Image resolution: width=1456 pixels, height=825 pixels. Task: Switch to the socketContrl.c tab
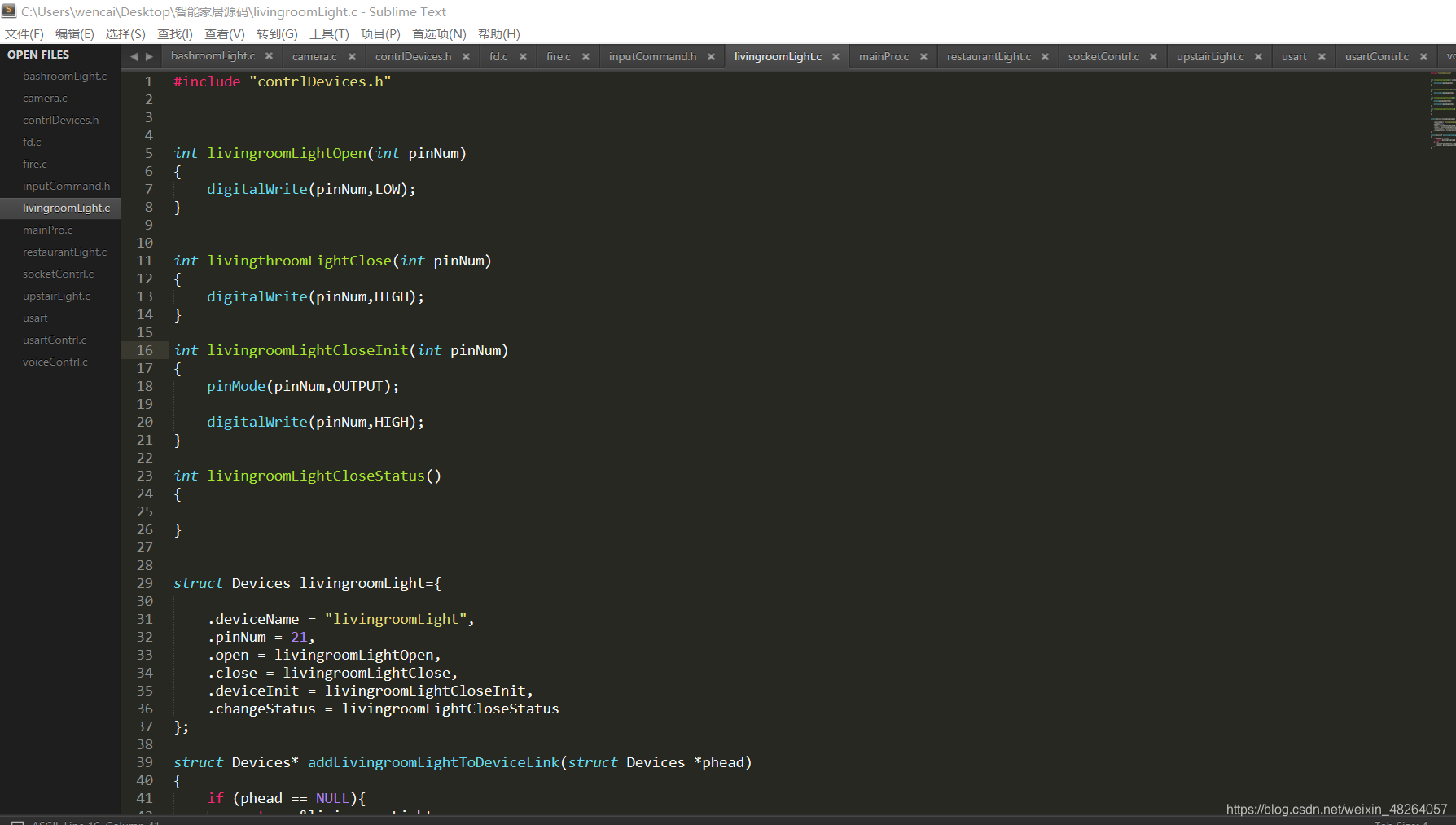point(1103,56)
